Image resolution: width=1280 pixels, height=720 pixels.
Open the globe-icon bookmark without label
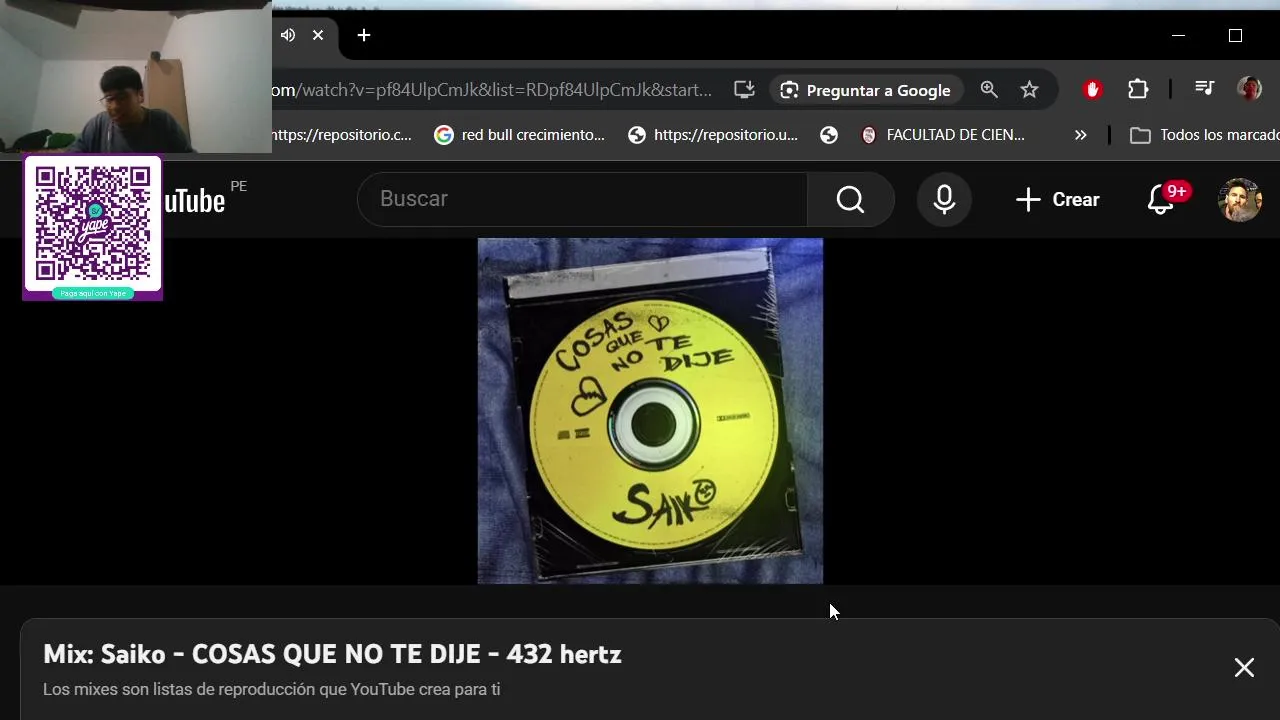click(x=829, y=135)
